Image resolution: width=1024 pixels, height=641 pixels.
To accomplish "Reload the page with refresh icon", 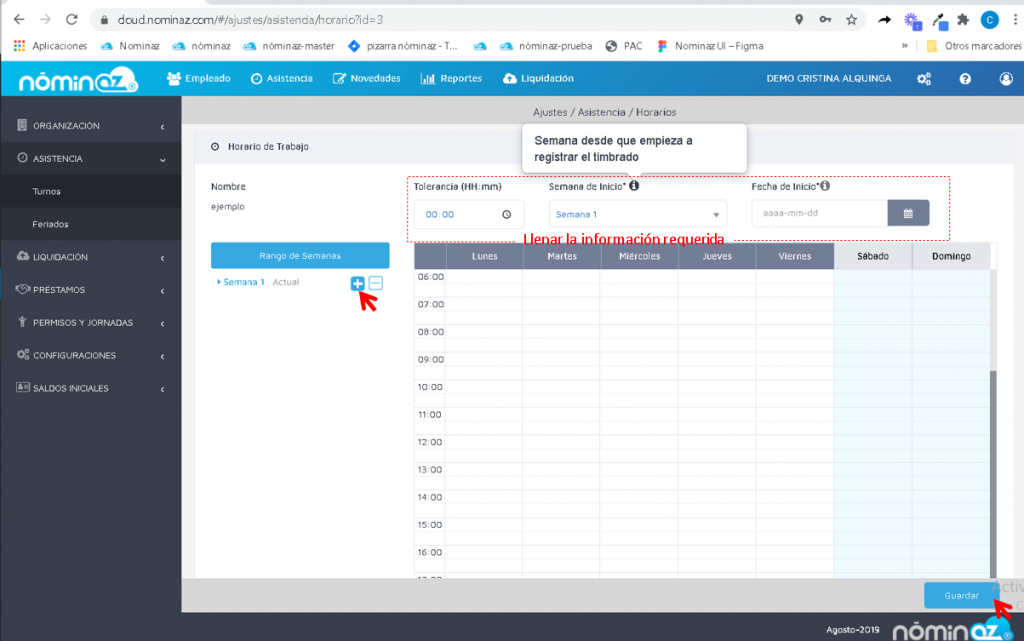I will [x=72, y=20].
